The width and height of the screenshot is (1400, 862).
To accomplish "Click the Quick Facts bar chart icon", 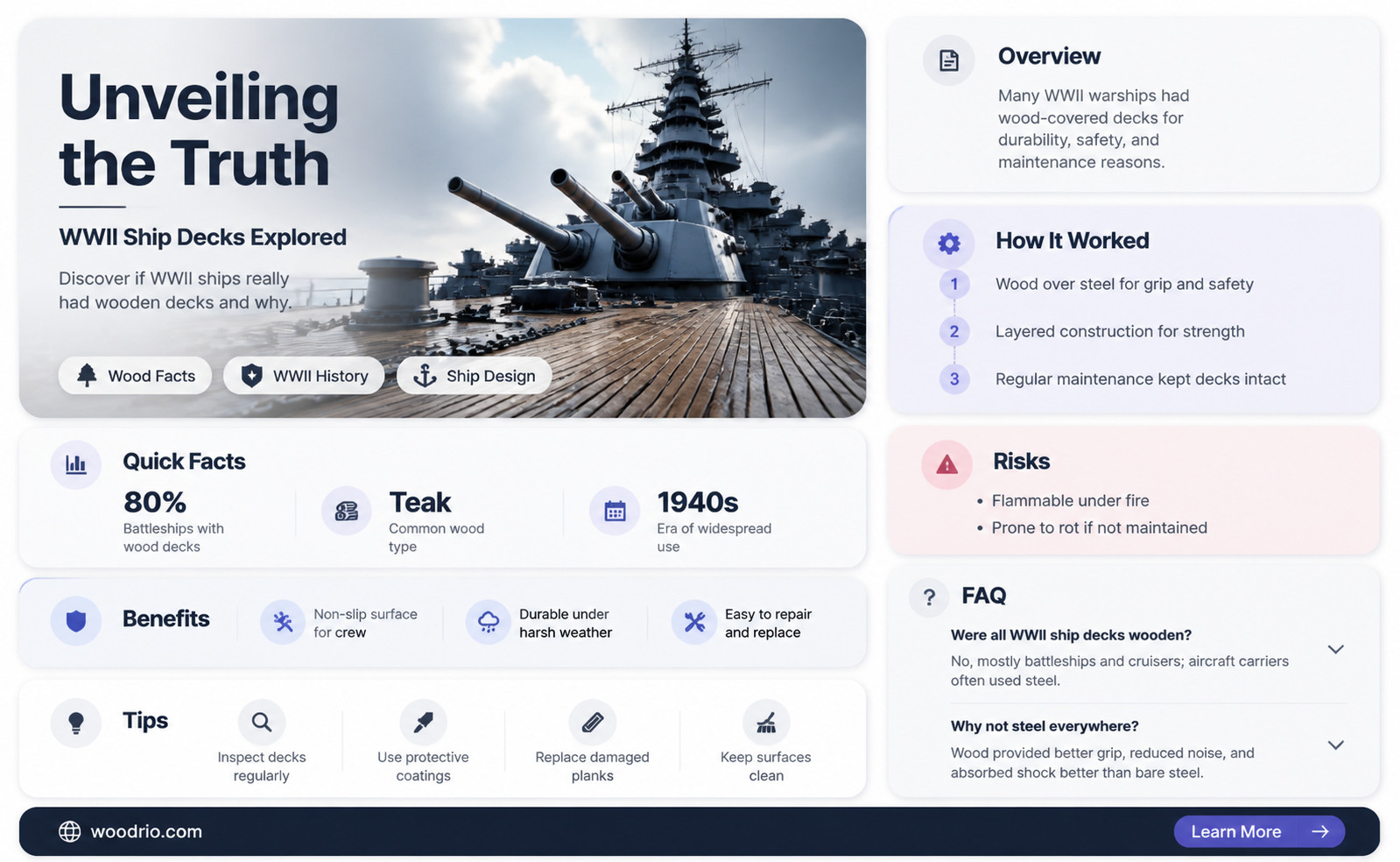I will point(76,464).
